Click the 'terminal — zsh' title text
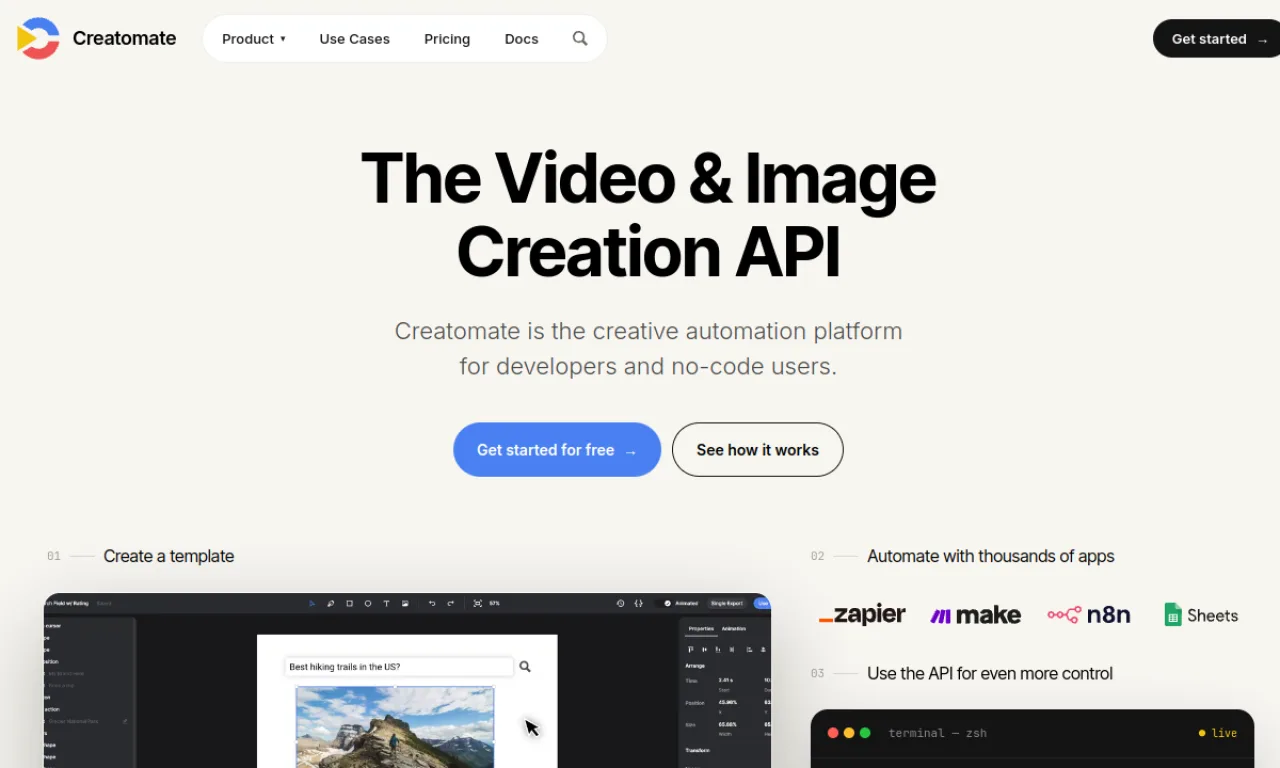The image size is (1280, 768). (937, 733)
